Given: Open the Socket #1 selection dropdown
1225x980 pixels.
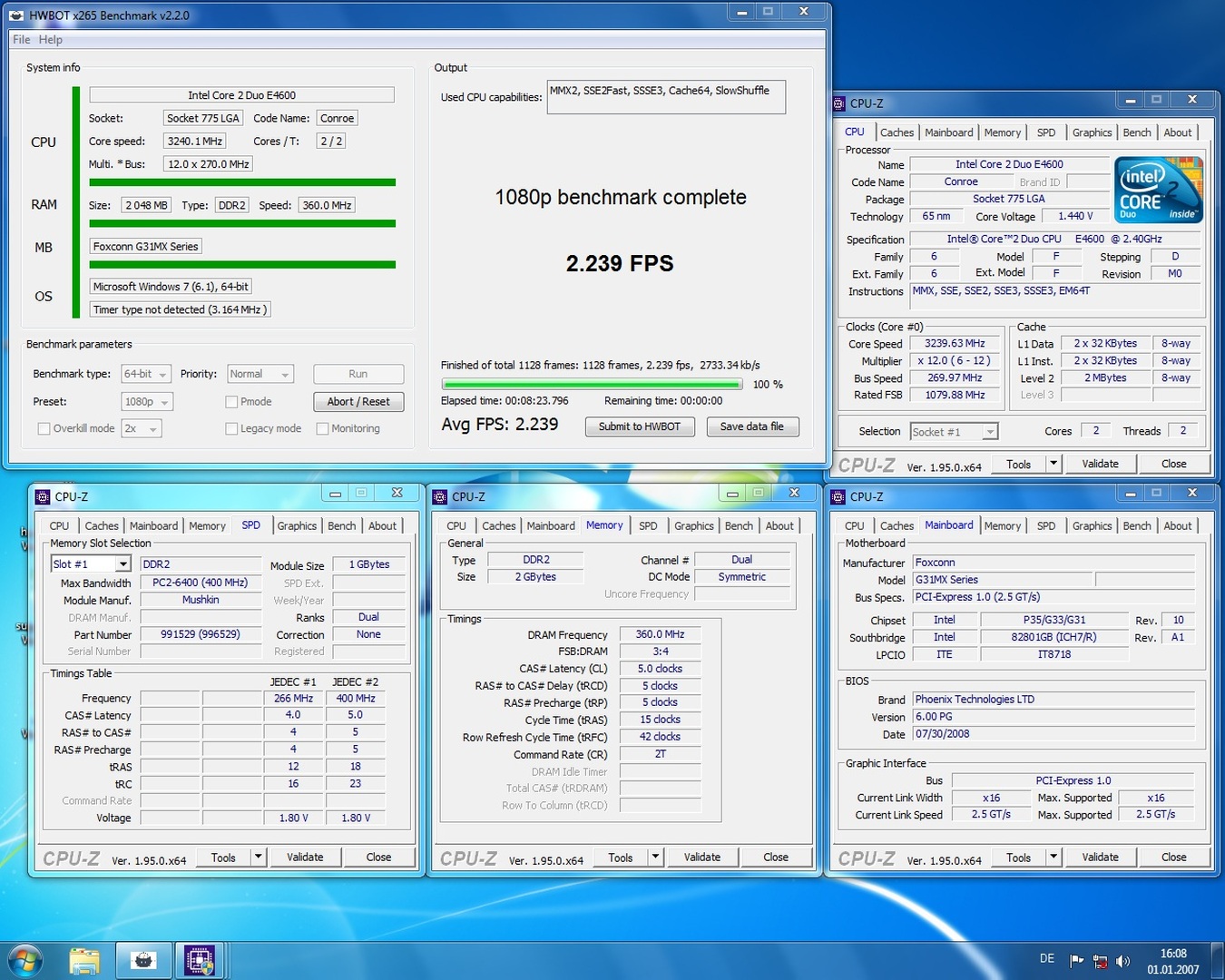Looking at the screenshot, I should click(x=954, y=432).
